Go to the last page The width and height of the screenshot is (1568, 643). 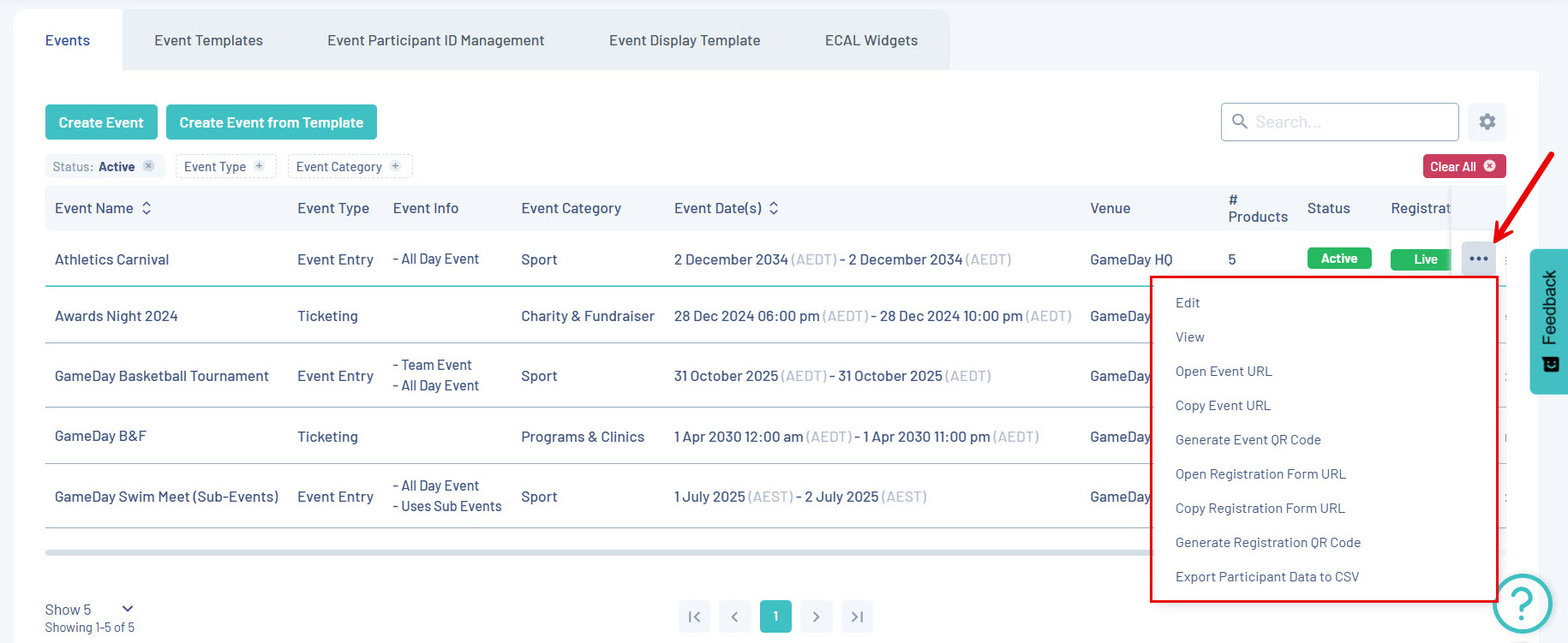[x=857, y=616]
